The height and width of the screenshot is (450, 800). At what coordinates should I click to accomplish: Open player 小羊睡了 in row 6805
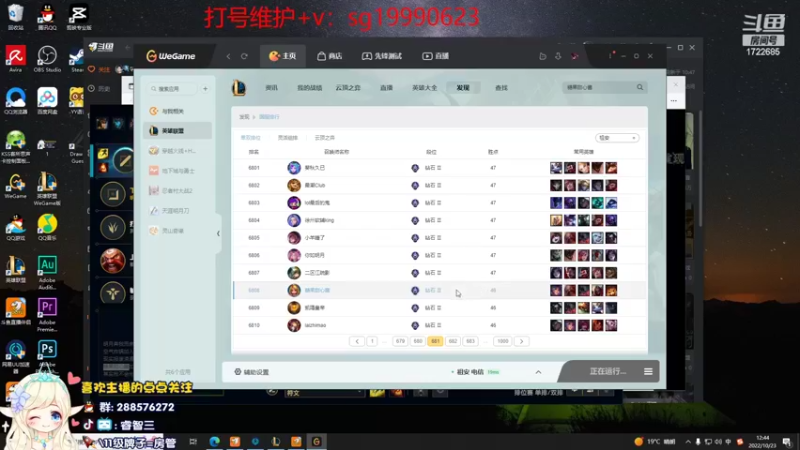(315, 238)
